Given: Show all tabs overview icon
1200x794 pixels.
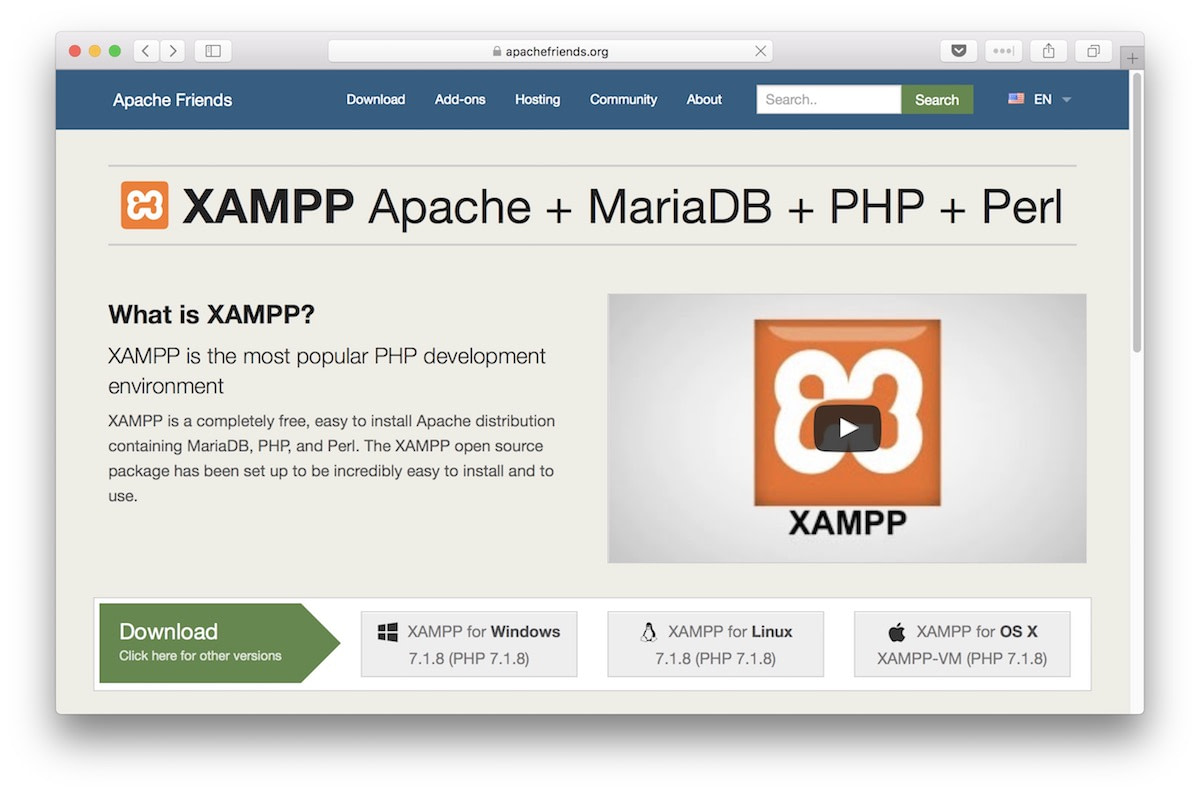Looking at the screenshot, I should coord(1093,50).
